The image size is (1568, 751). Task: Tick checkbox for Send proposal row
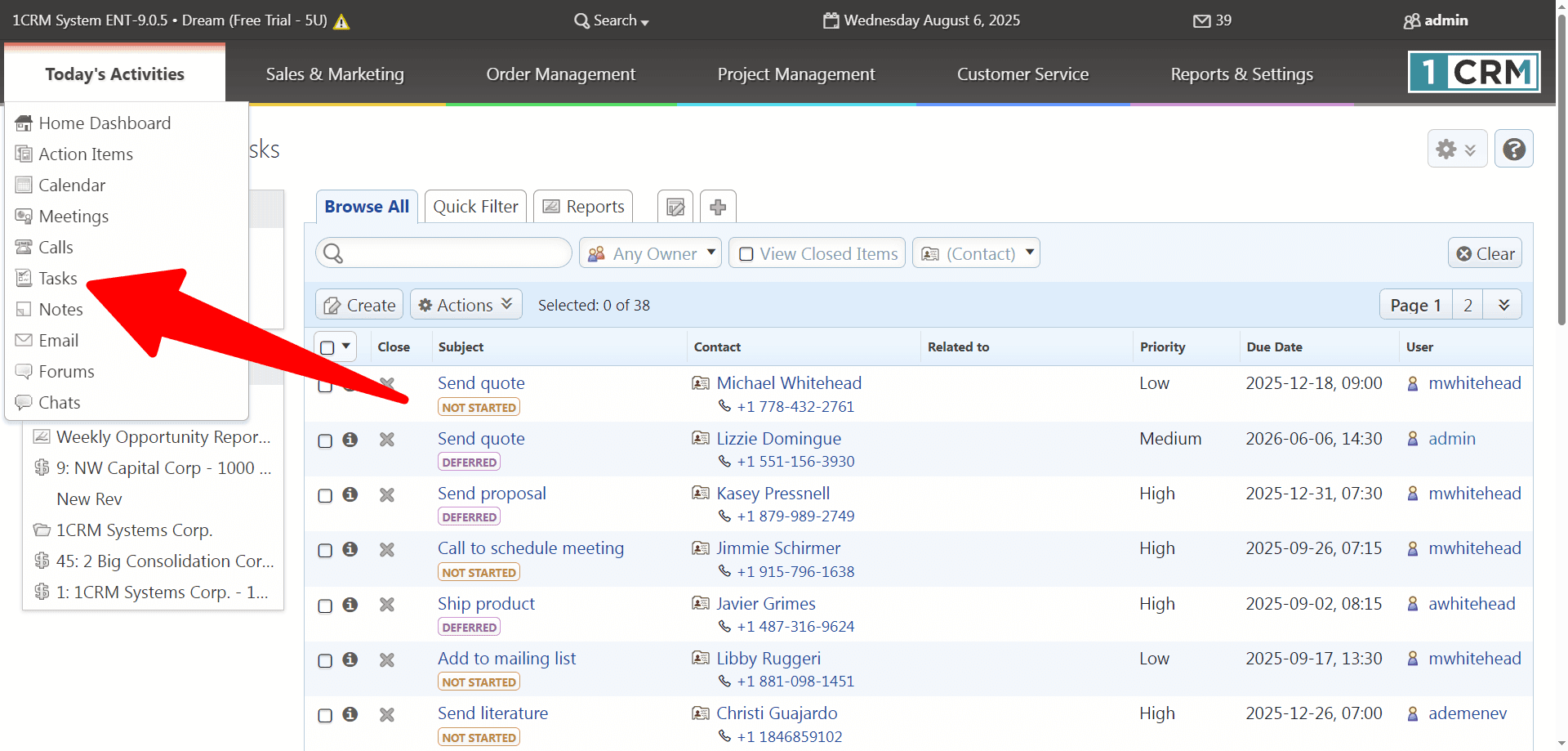(x=325, y=496)
